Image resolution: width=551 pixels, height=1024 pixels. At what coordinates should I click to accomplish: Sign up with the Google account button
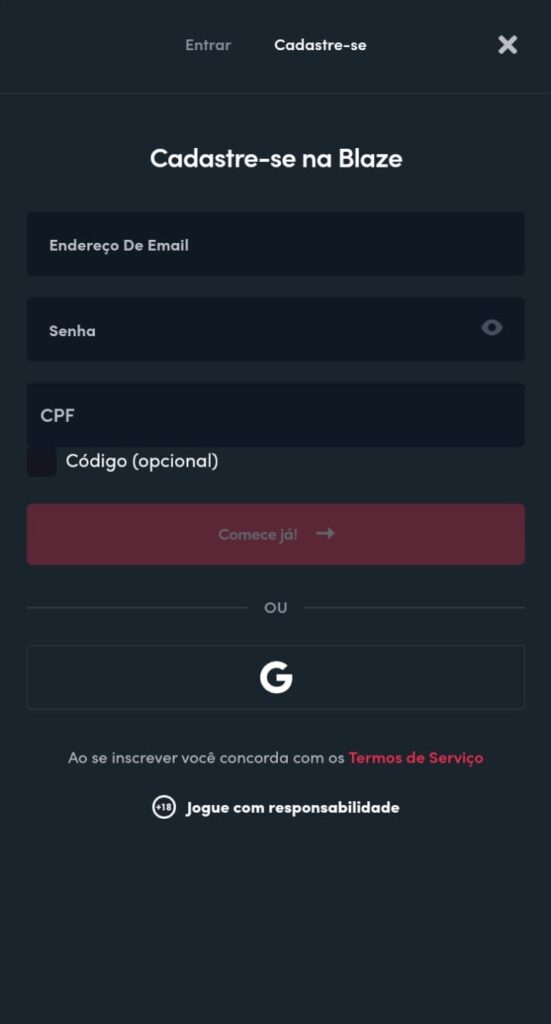[276, 677]
